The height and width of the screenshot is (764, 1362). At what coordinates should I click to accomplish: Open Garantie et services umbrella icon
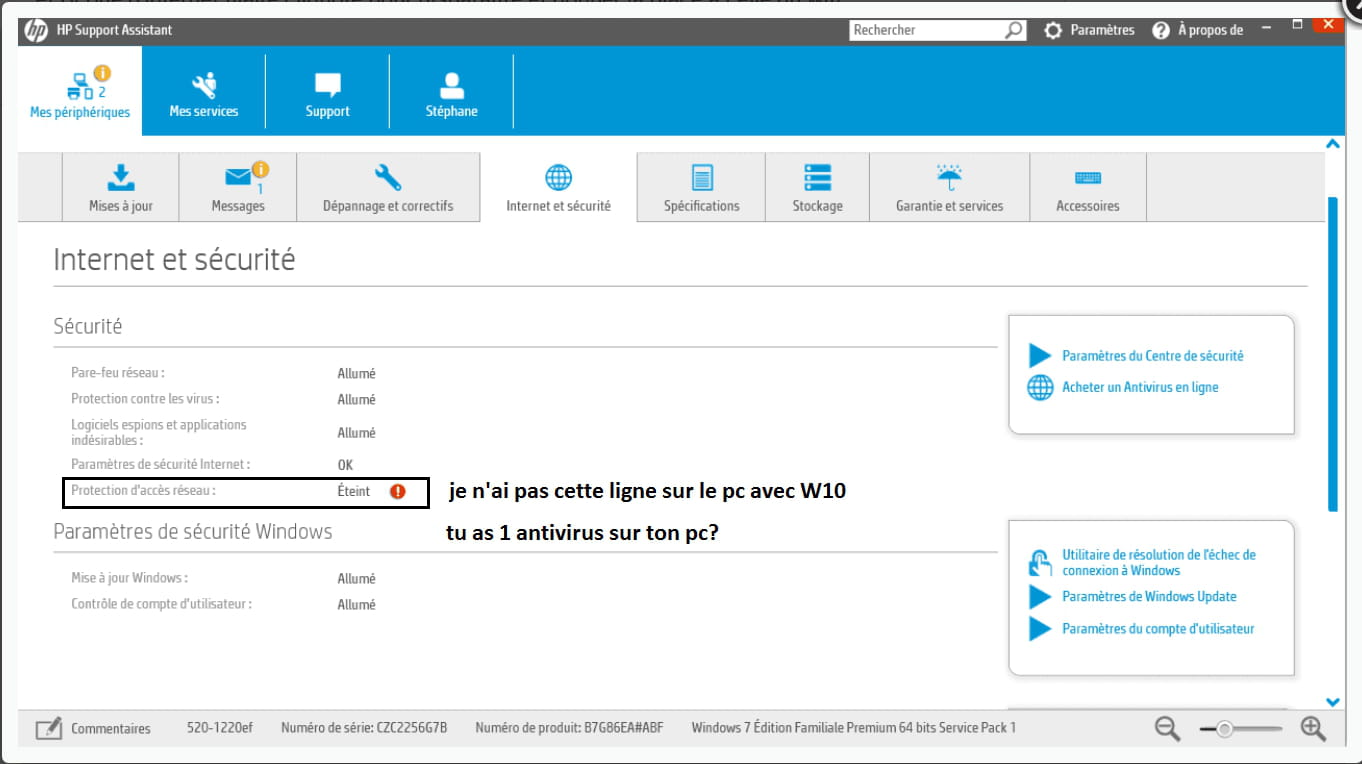coord(949,178)
